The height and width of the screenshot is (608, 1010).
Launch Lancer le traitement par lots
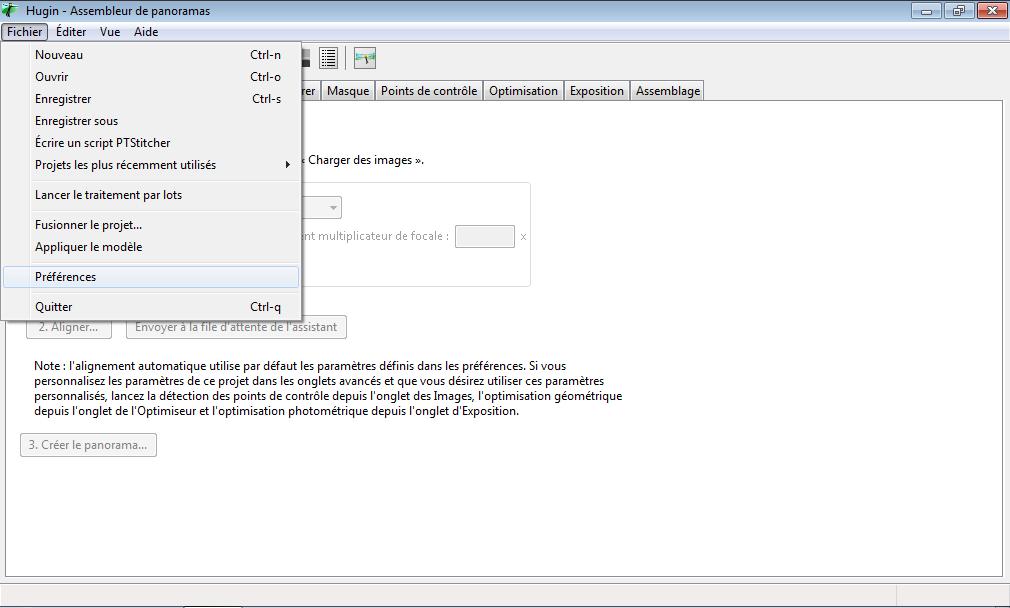coord(151,195)
